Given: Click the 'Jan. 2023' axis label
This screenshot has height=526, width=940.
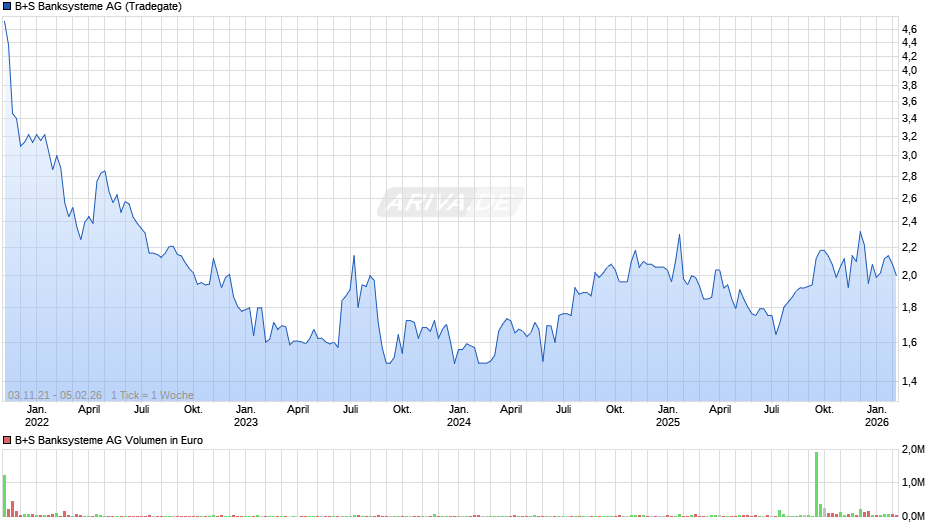Looking at the screenshot, I should (246, 416).
